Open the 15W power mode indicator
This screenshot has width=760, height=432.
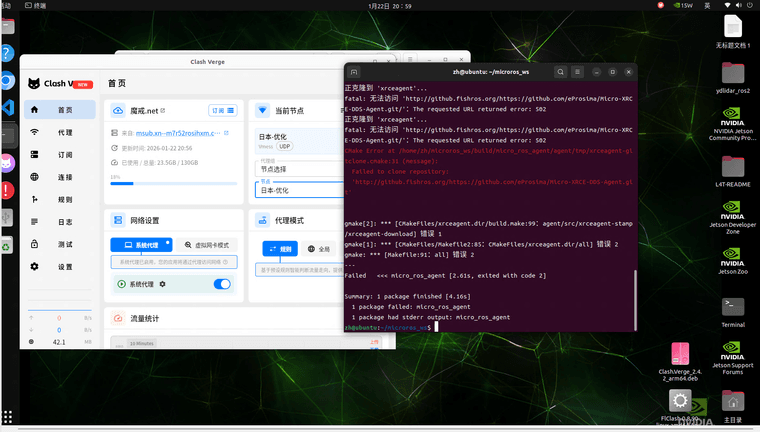pos(683,5)
